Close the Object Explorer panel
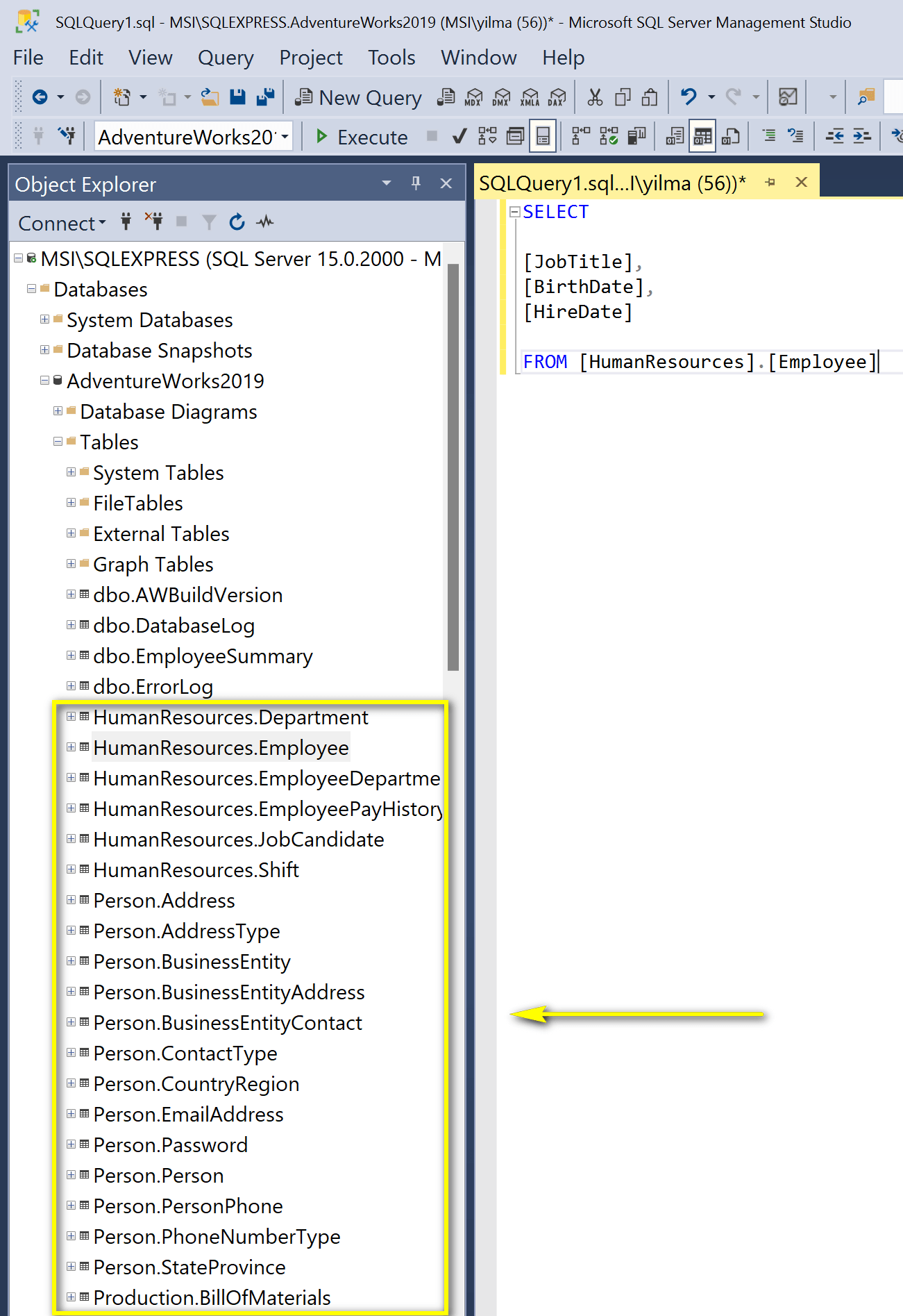Screen dimensions: 903x1316 [x=446, y=183]
